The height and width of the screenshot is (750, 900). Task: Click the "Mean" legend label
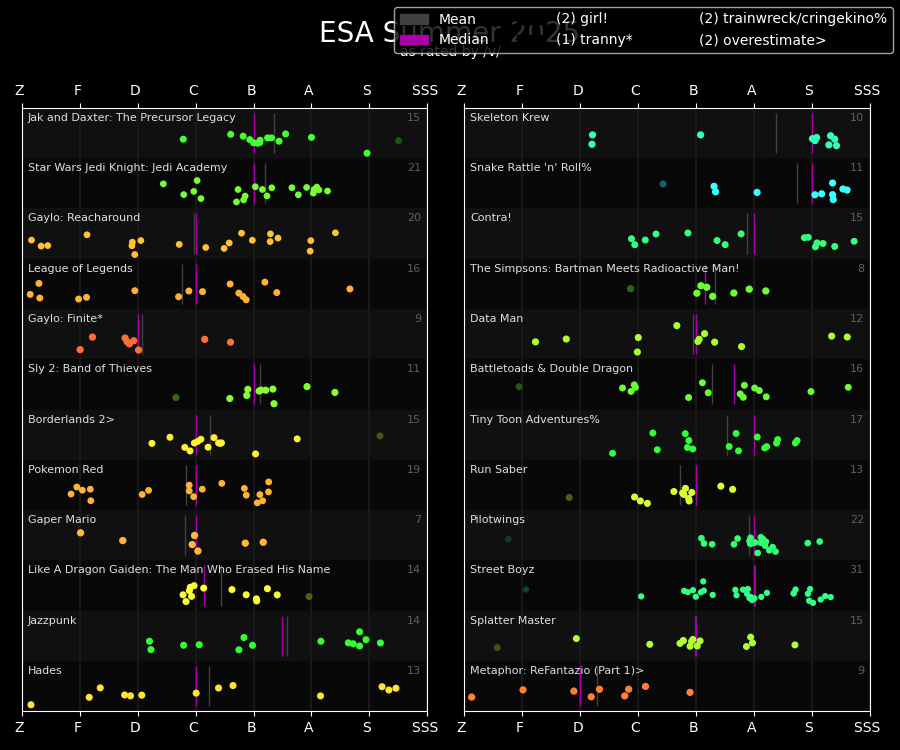pos(457,20)
